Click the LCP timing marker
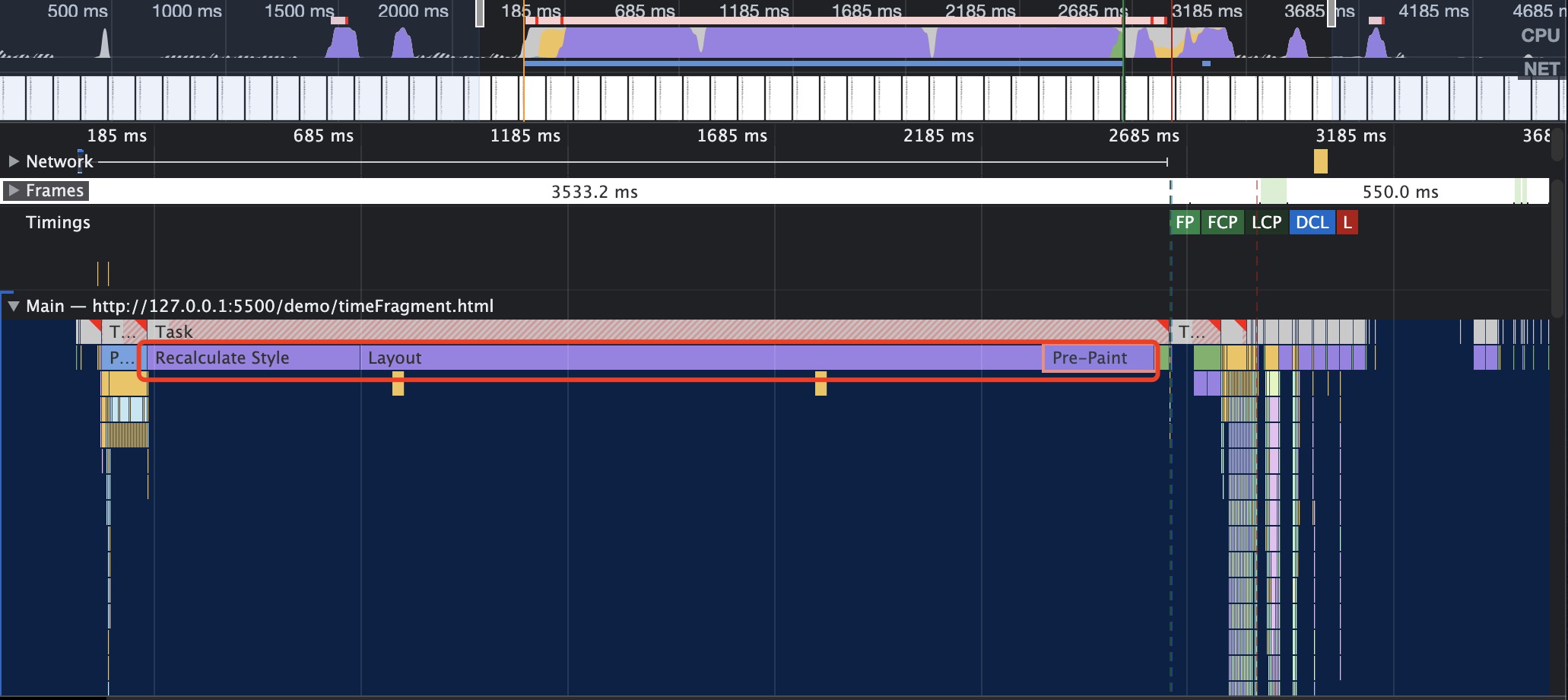1568x700 pixels. pos(1266,222)
